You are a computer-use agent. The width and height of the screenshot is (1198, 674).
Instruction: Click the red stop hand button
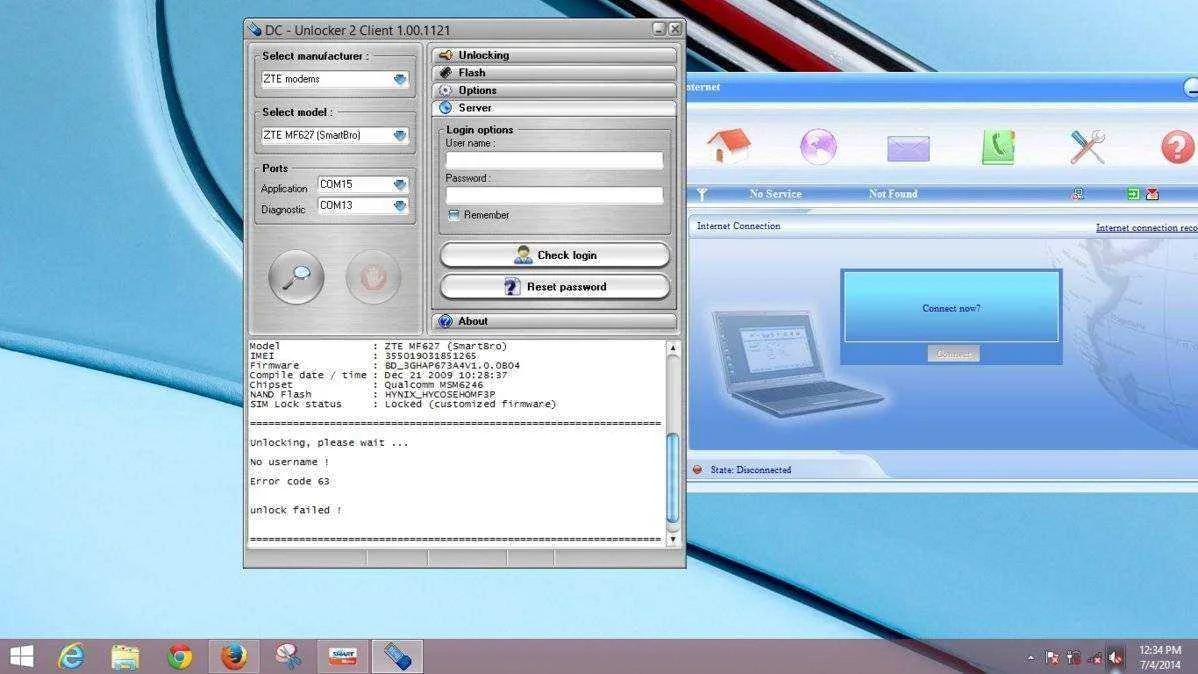[373, 277]
